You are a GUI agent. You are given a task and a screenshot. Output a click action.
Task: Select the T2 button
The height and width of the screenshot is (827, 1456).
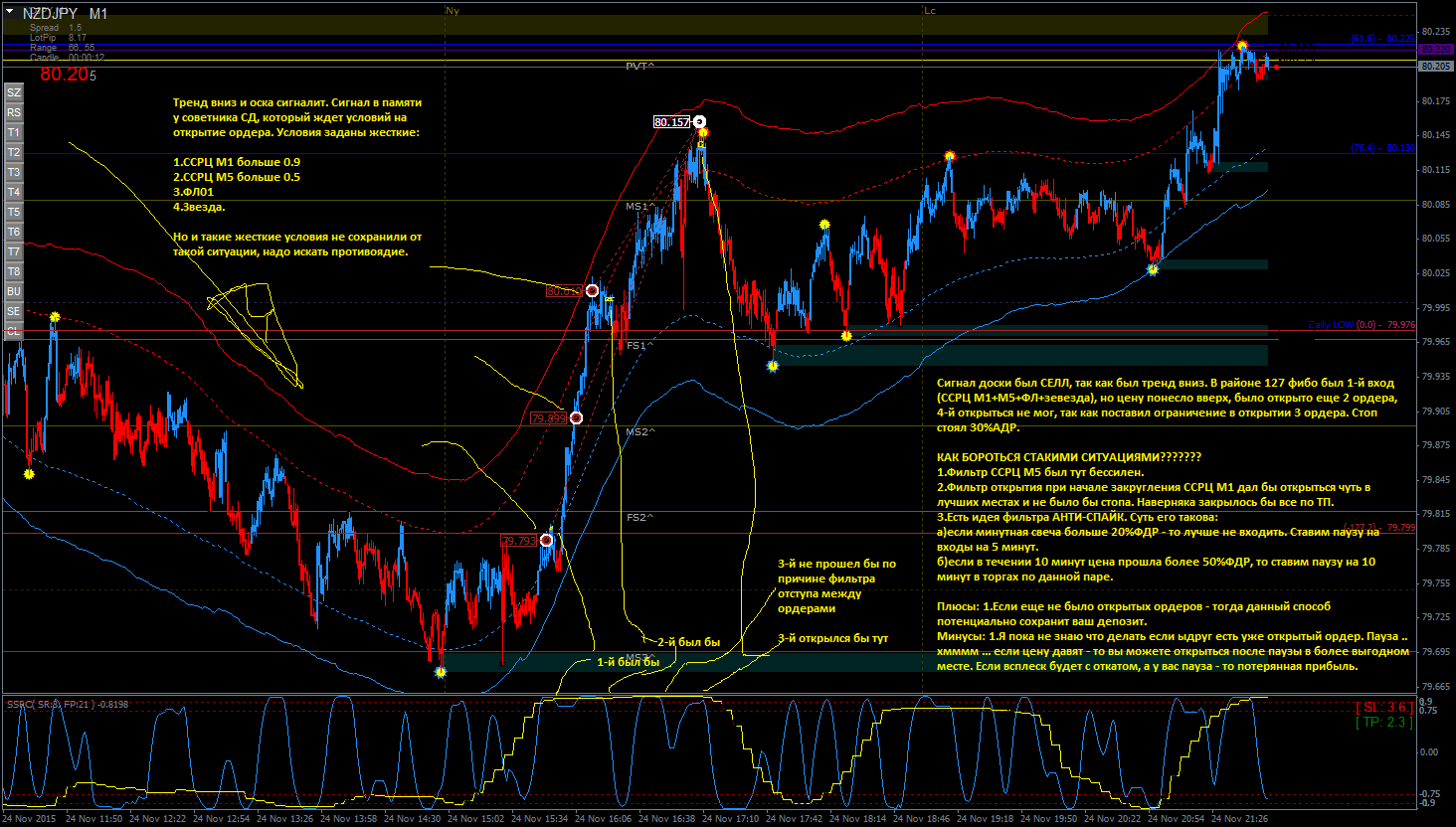(14, 152)
